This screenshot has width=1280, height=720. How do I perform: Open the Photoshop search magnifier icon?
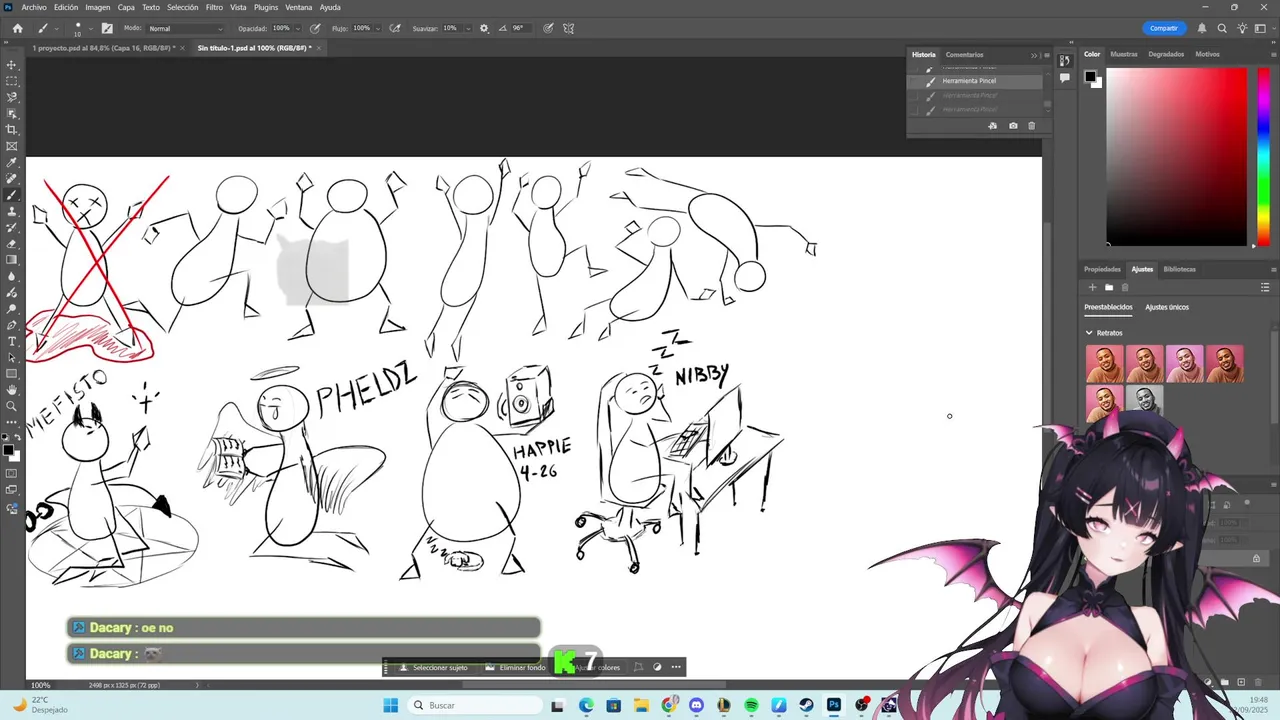point(1222,28)
